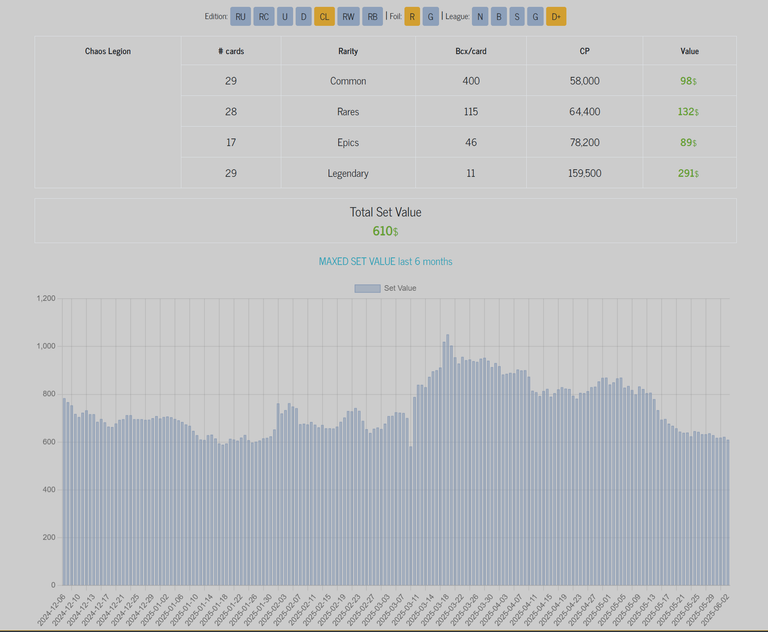This screenshot has height=632, width=768.
Task: Click the first chart bar at 2024-12-06
Action: [64, 491]
